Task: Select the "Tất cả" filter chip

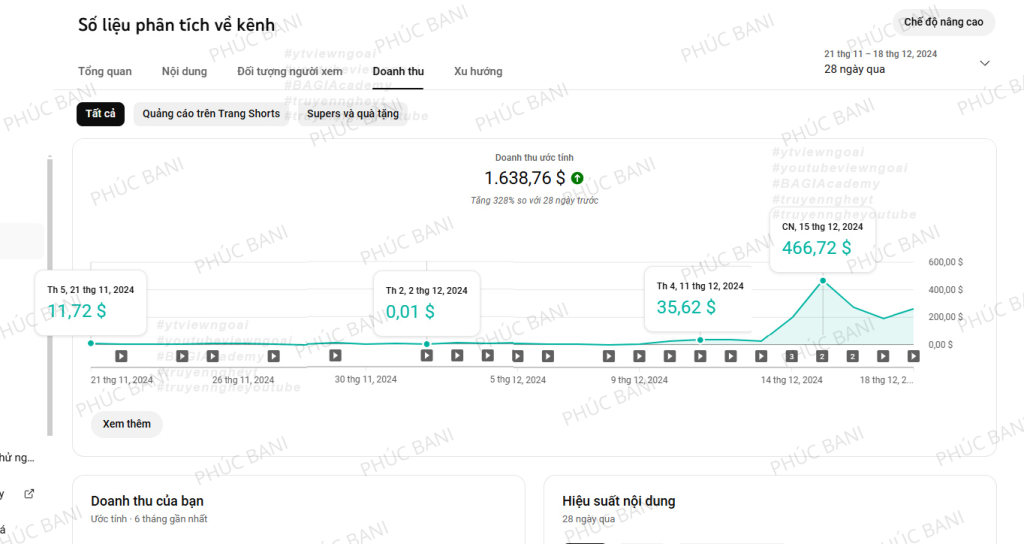Action: click(100, 114)
